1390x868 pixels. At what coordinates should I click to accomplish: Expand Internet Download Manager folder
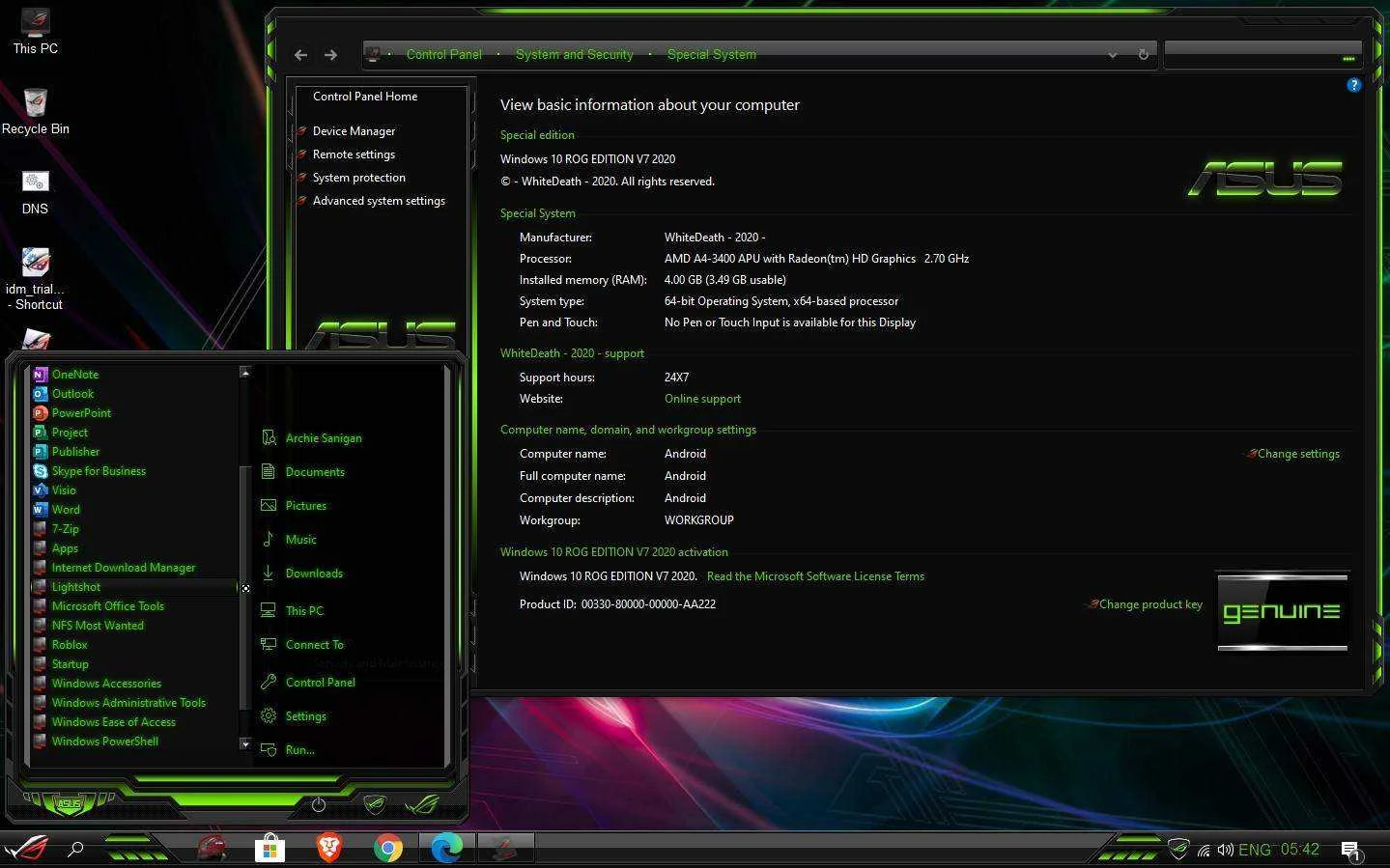click(114, 568)
